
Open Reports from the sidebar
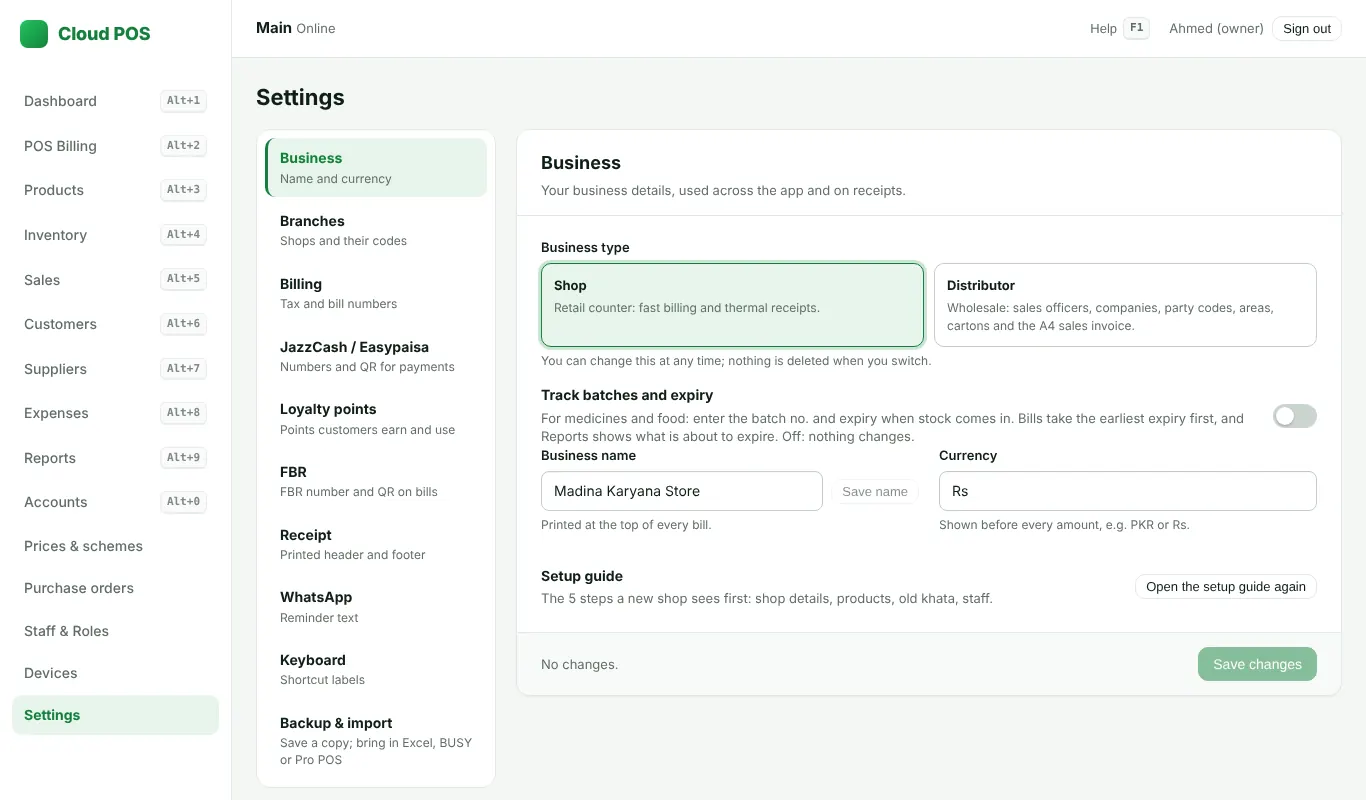115,458
